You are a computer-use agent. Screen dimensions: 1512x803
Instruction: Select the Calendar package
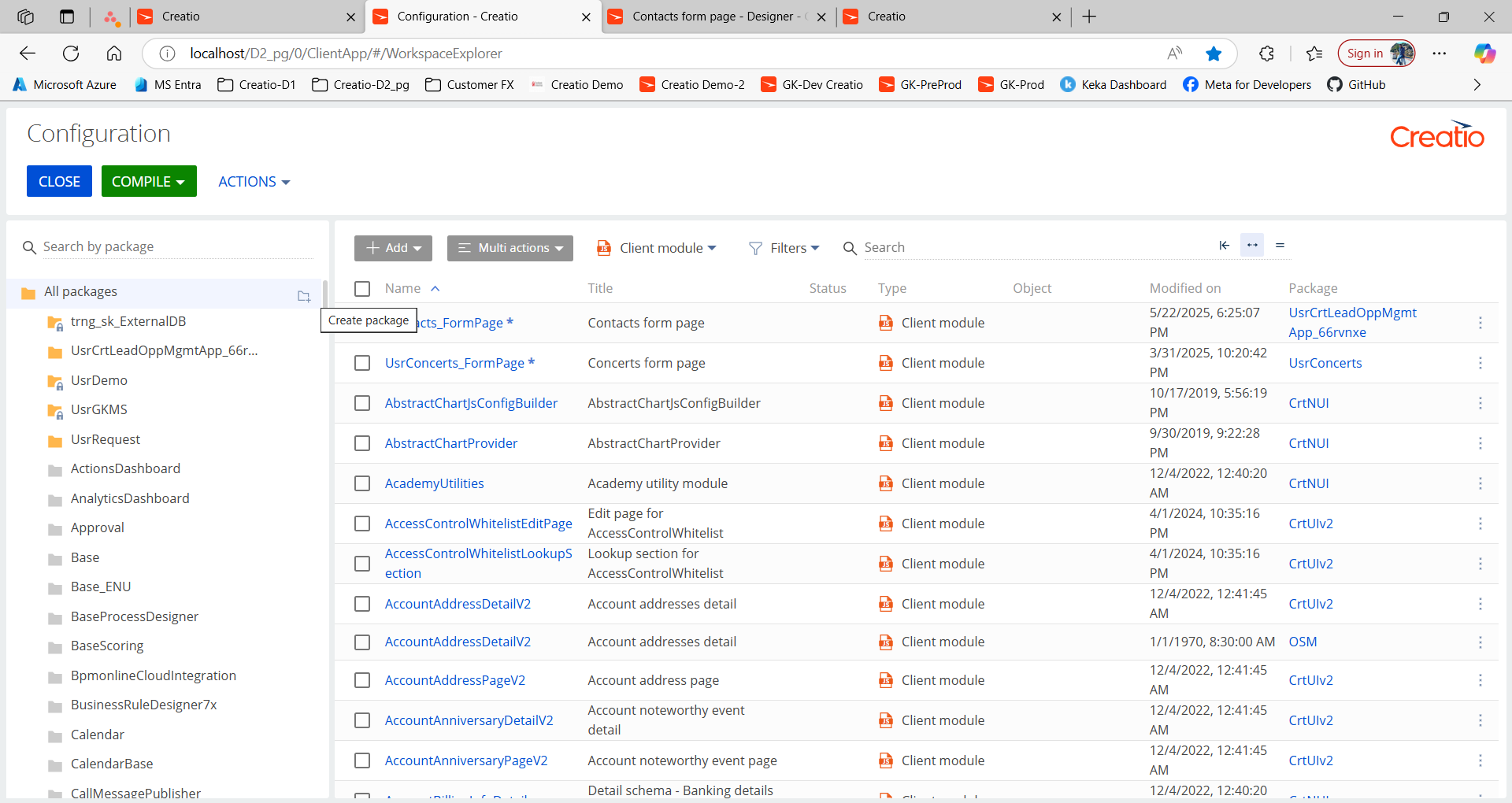pyautogui.click(x=98, y=735)
